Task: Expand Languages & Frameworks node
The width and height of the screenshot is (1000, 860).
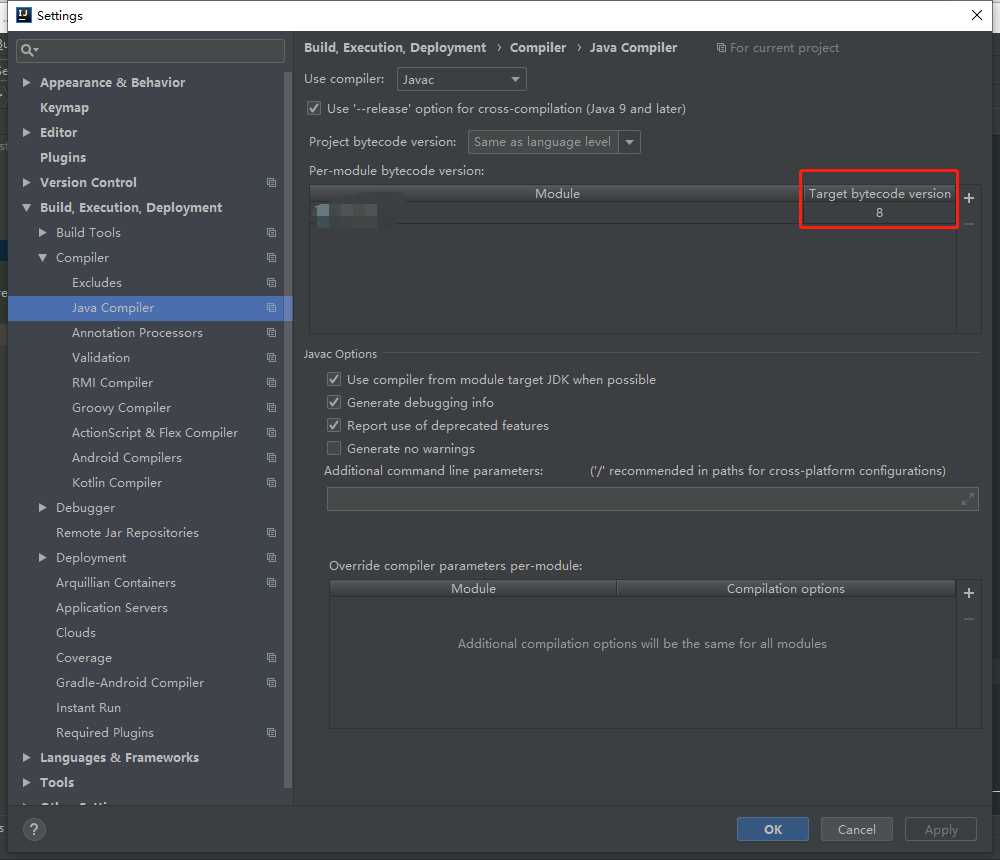Action: [26, 757]
